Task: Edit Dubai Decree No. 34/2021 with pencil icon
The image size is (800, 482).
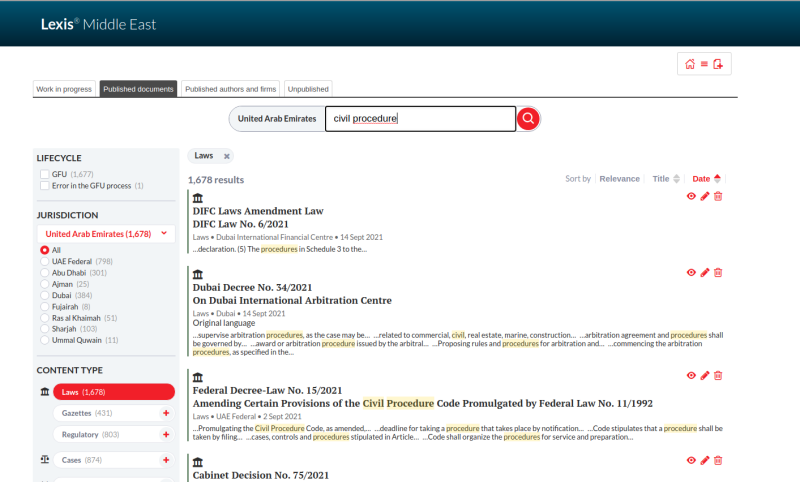Action: pos(705,272)
